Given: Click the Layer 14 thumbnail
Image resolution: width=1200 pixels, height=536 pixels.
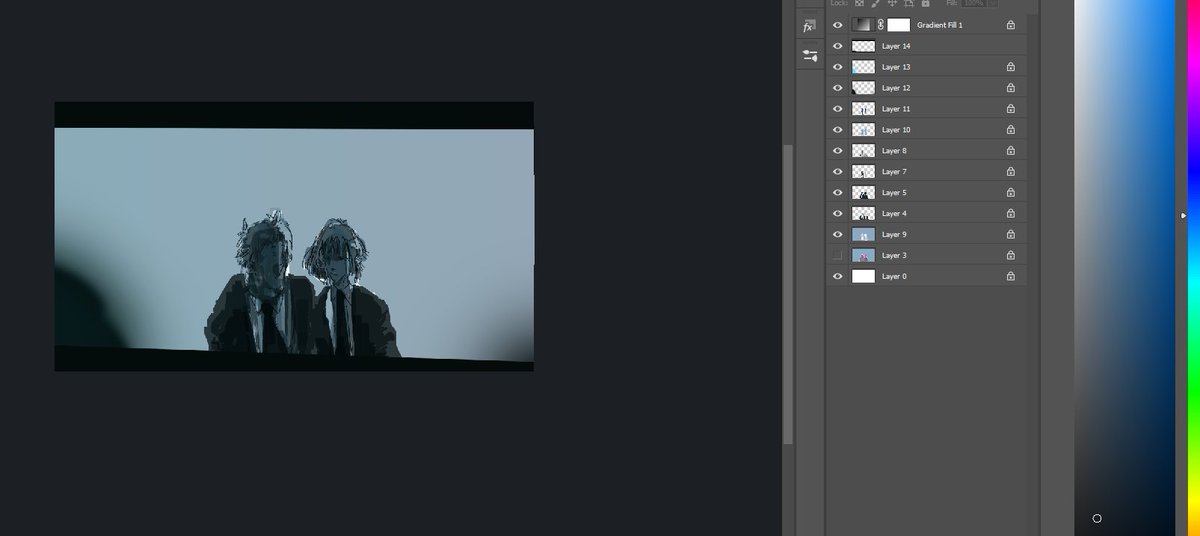Looking at the screenshot, I should click(x=863, y=46).
